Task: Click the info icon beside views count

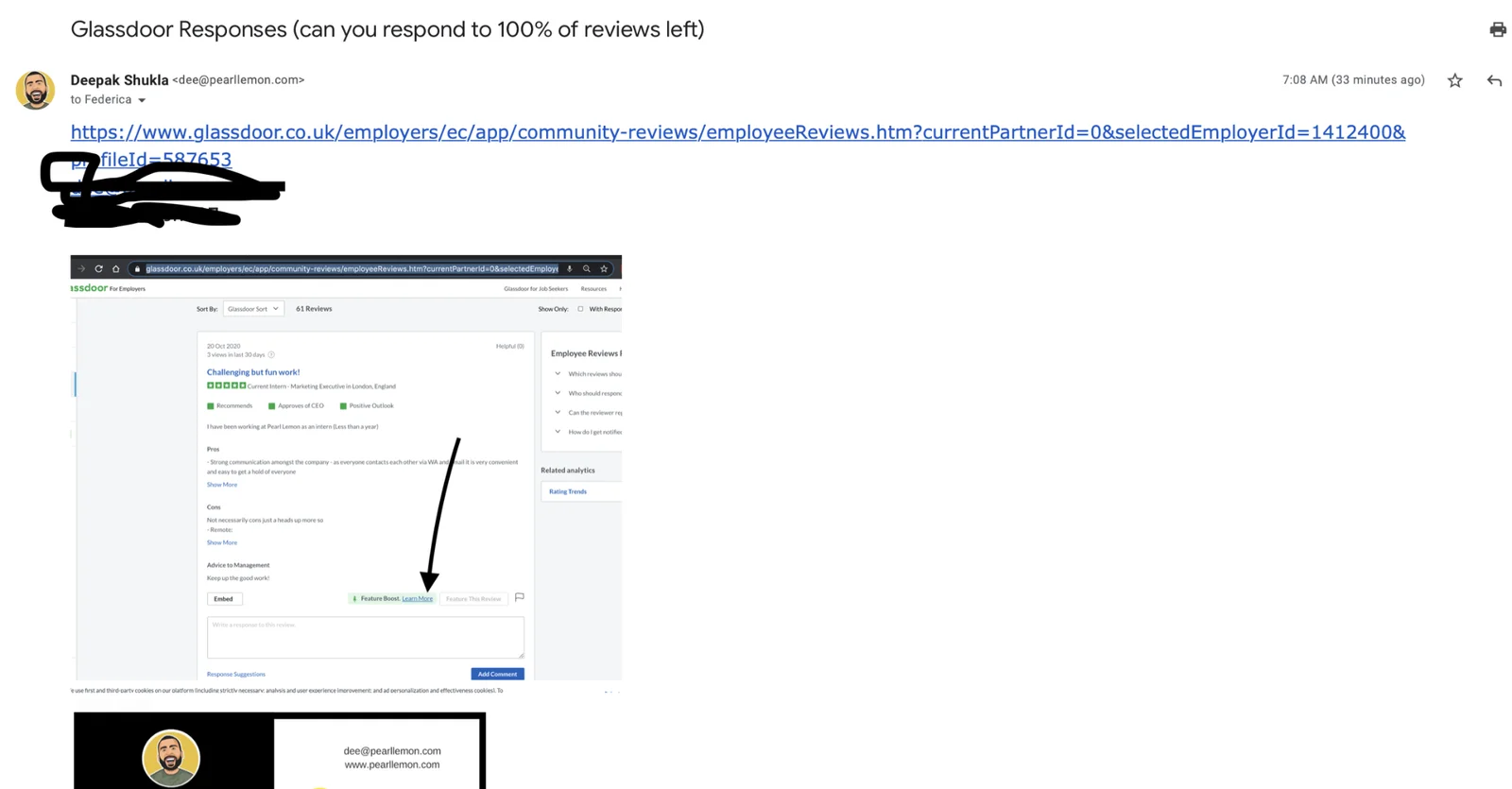Action: coord(271,355)
